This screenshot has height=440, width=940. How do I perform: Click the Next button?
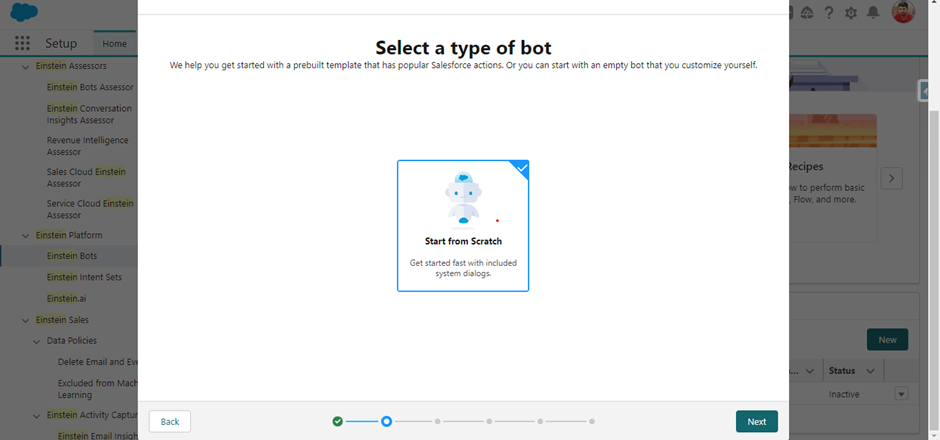tap(757, 421)
